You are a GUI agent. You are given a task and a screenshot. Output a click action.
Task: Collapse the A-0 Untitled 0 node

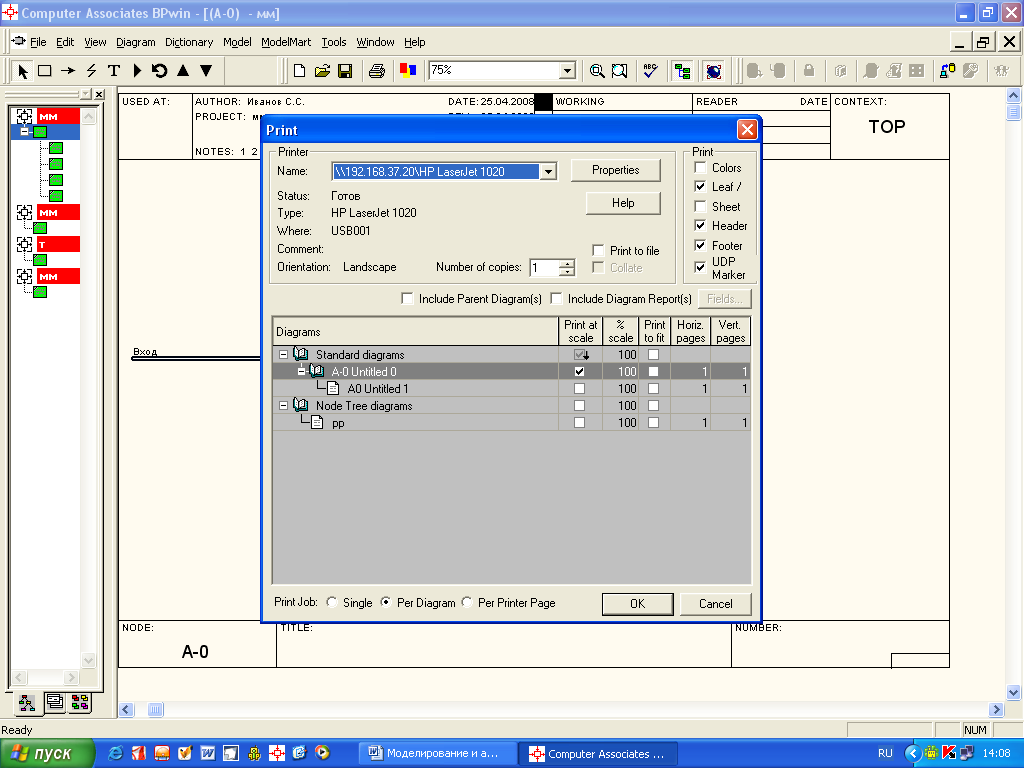point(301,372)
